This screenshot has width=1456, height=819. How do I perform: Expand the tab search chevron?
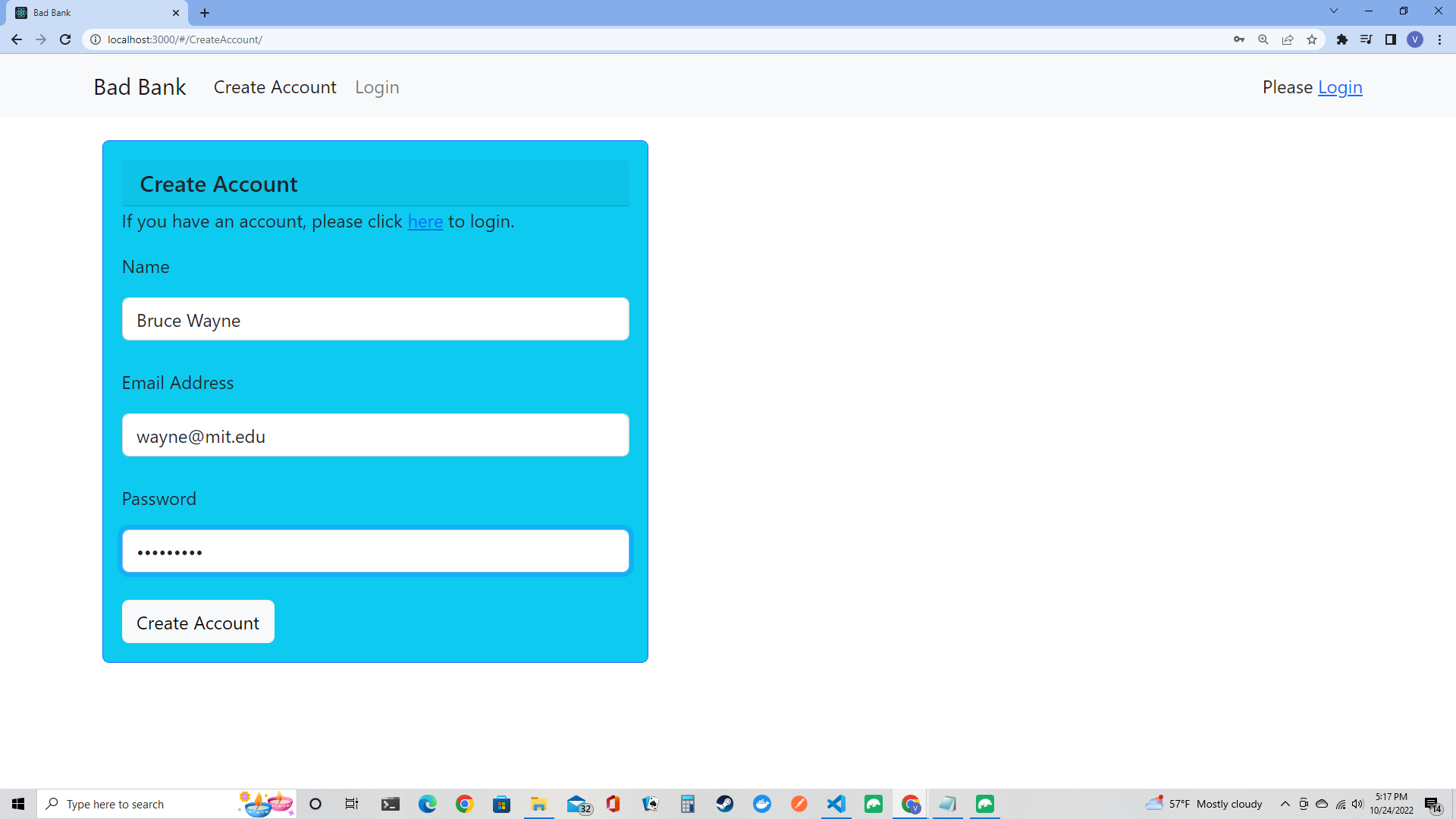[1334, 11]
